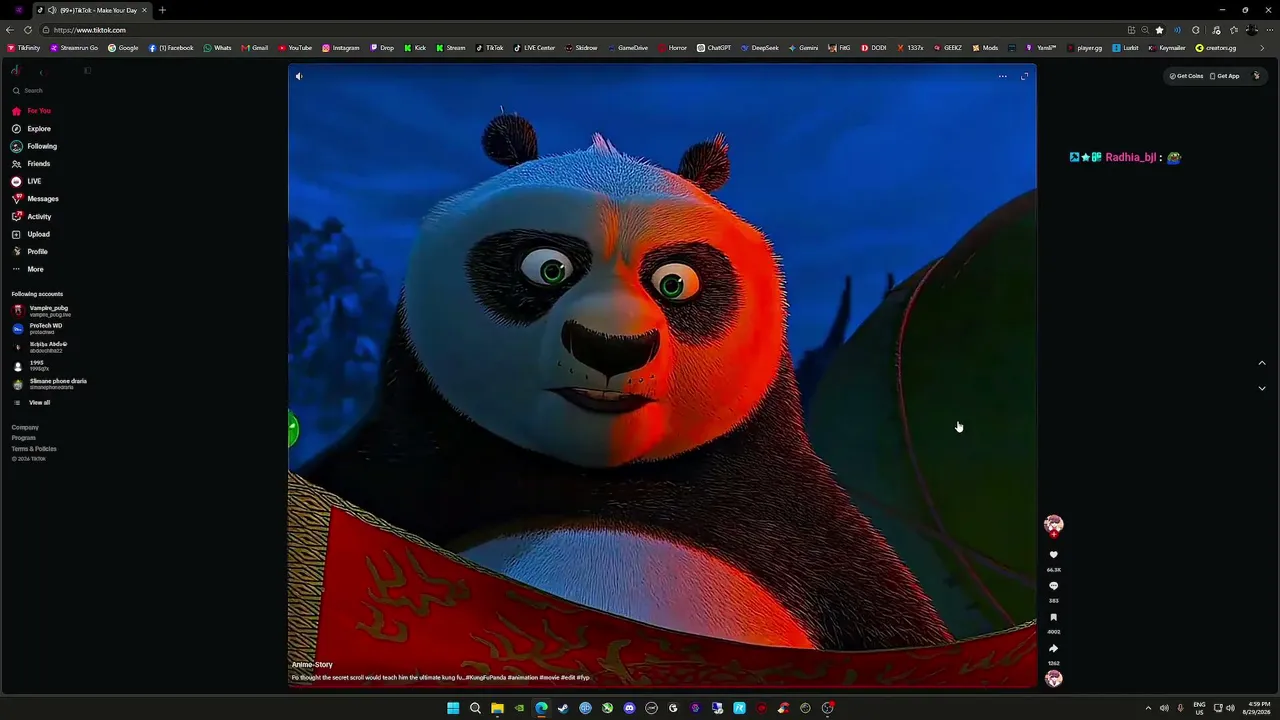Open the Vampire_pubg followed account
Viewport: 1280px width, 720px height.
pos(41,311)
